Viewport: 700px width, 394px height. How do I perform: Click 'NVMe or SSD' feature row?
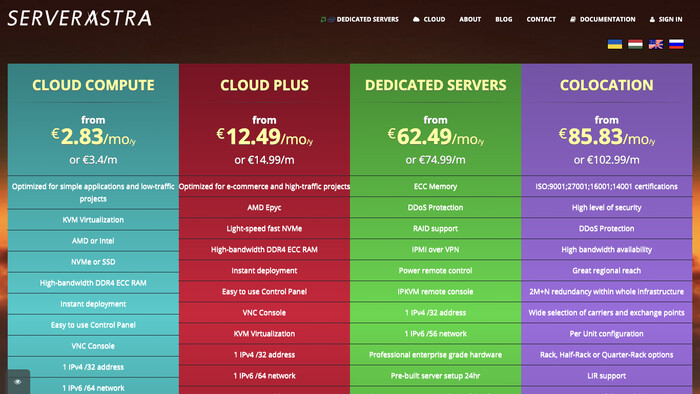[x=93, y=261]
